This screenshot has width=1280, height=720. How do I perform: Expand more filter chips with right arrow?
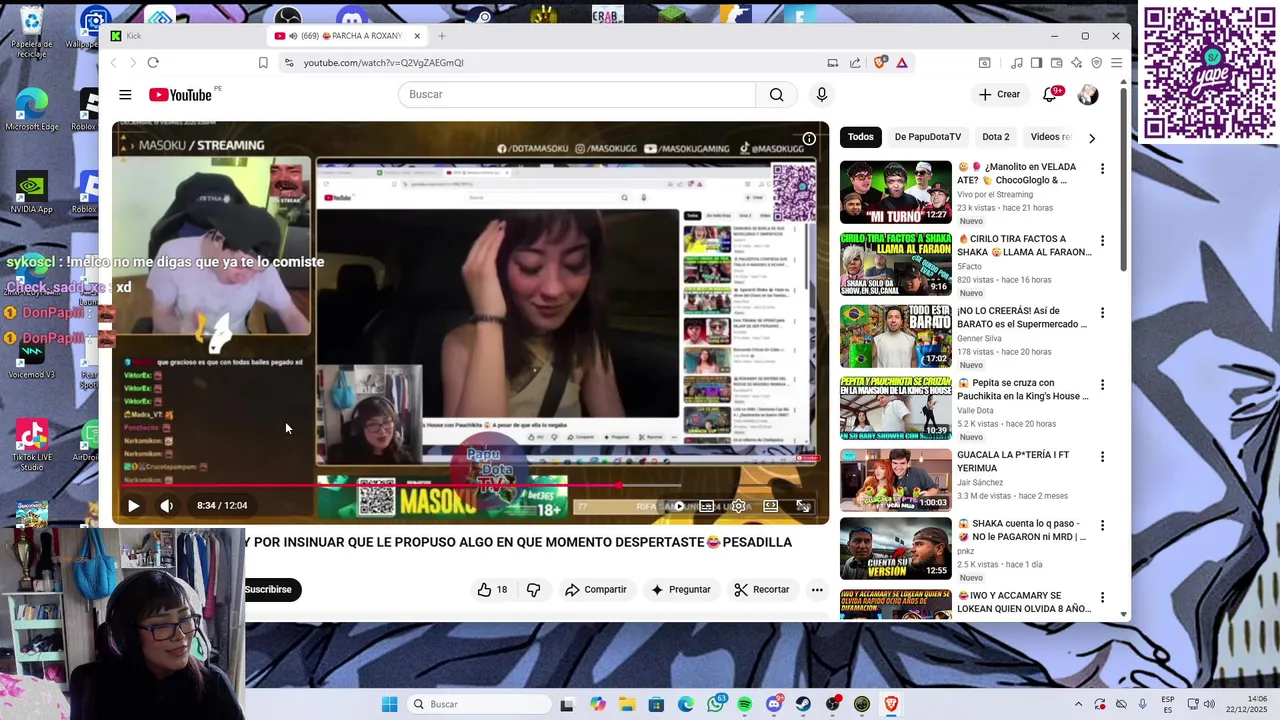point(1091,138)
